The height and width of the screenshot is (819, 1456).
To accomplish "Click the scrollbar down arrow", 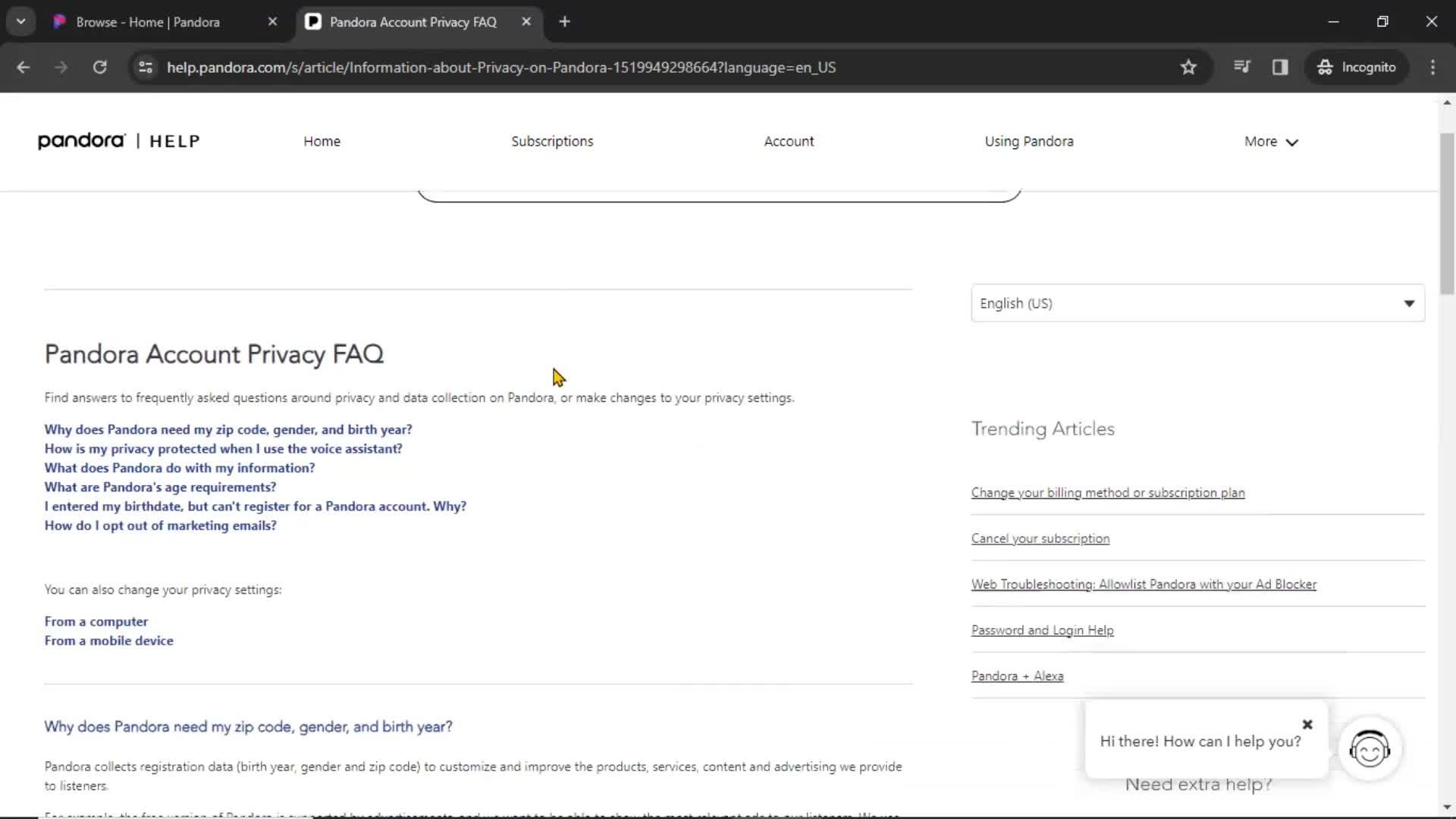I will coord(1447,808).
